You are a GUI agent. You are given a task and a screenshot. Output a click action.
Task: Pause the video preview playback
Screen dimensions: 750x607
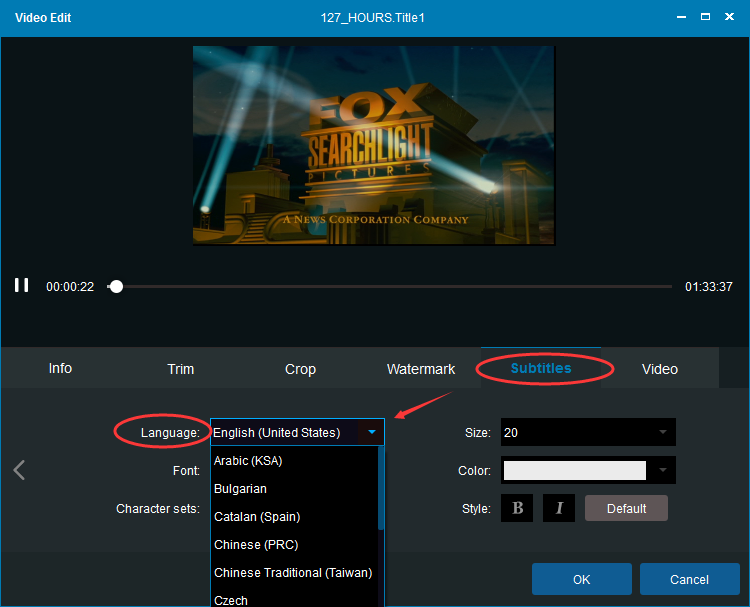(x=22, y=285)
